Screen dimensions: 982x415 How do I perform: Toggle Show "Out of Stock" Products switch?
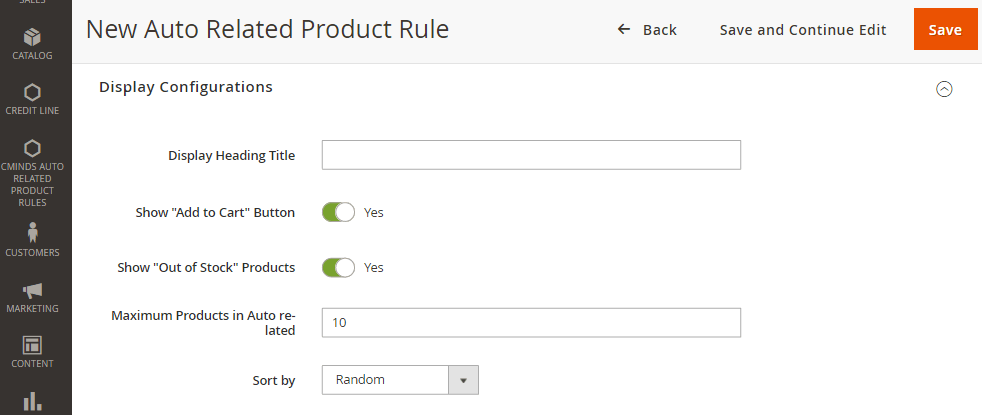[x=339, y=267]
